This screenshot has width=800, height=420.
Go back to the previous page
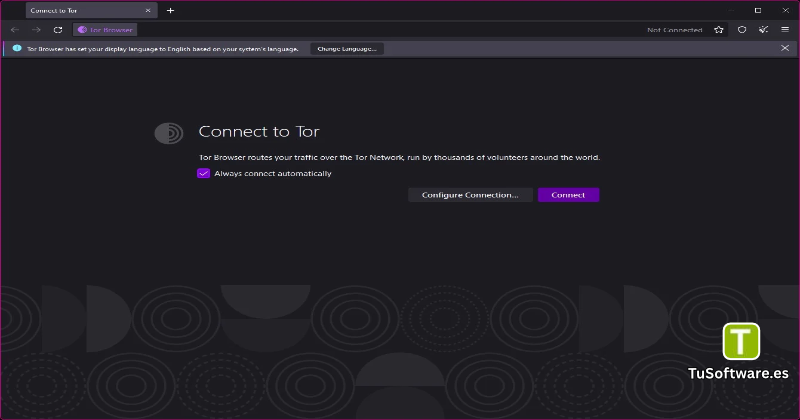[15, 30]
